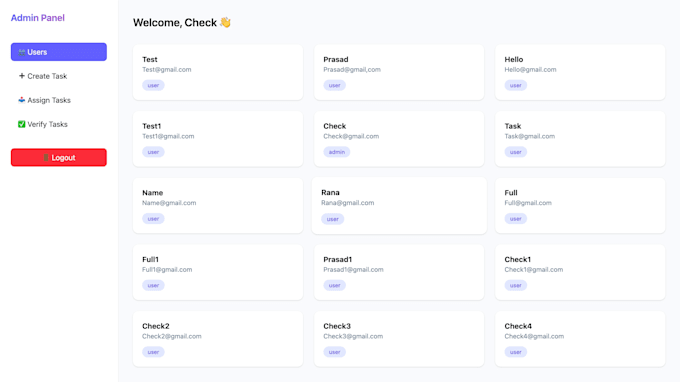Click the user badge on the Hello card
Screen dimensions: 680x382
[x=516, y=85]
